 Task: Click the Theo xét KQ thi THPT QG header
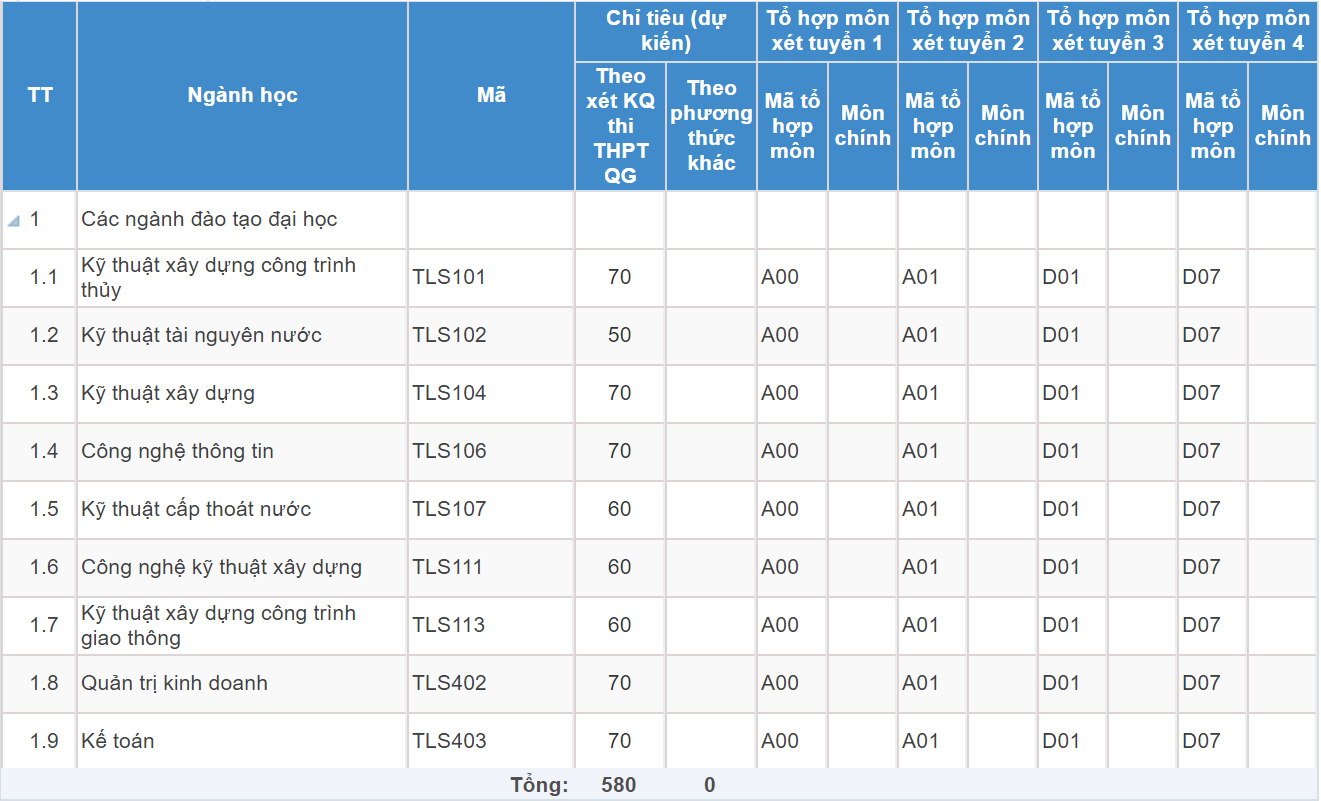tap(620, 126)
